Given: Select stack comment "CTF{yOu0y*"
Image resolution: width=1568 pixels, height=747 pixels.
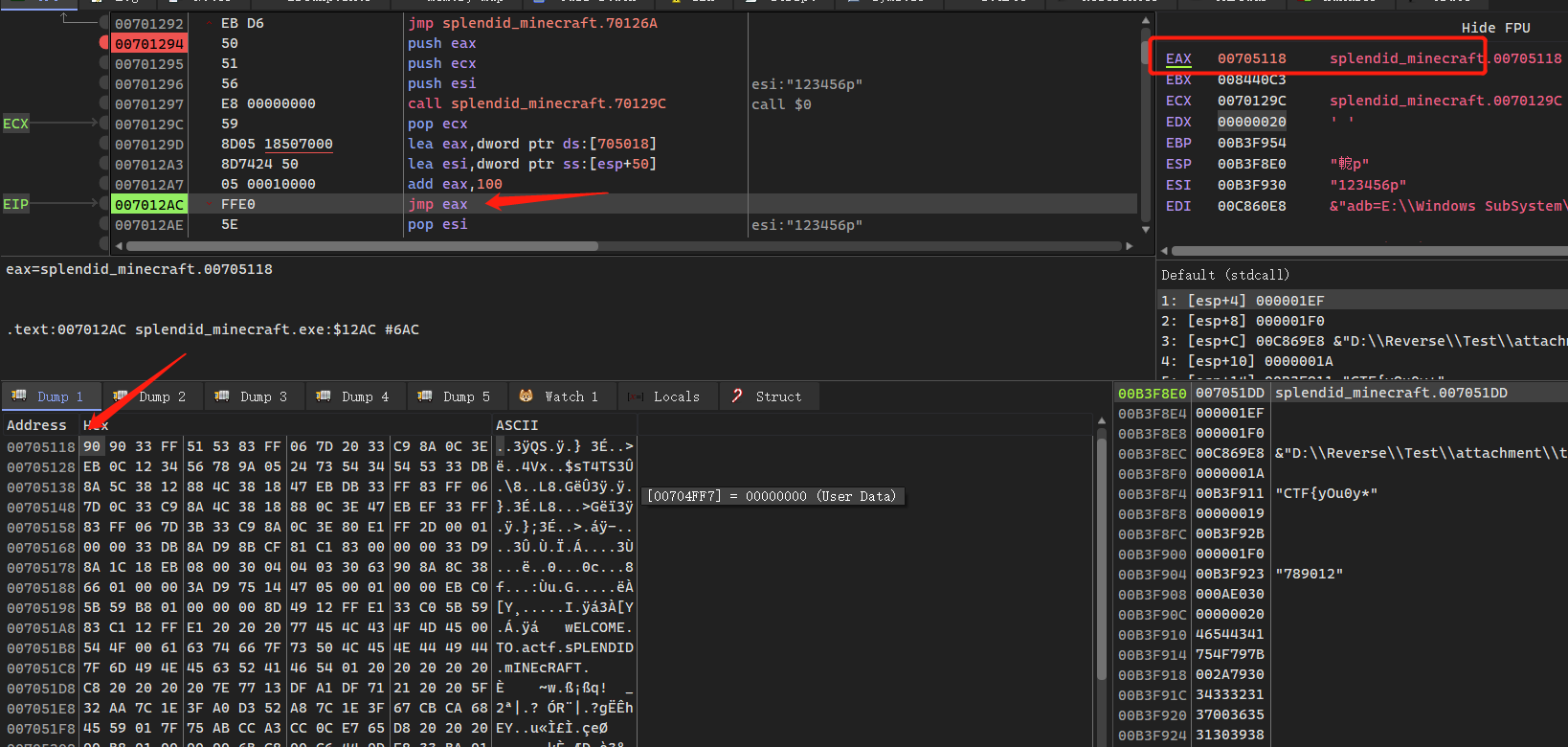Looking at the screenshot, I should tap(1326, 493).
